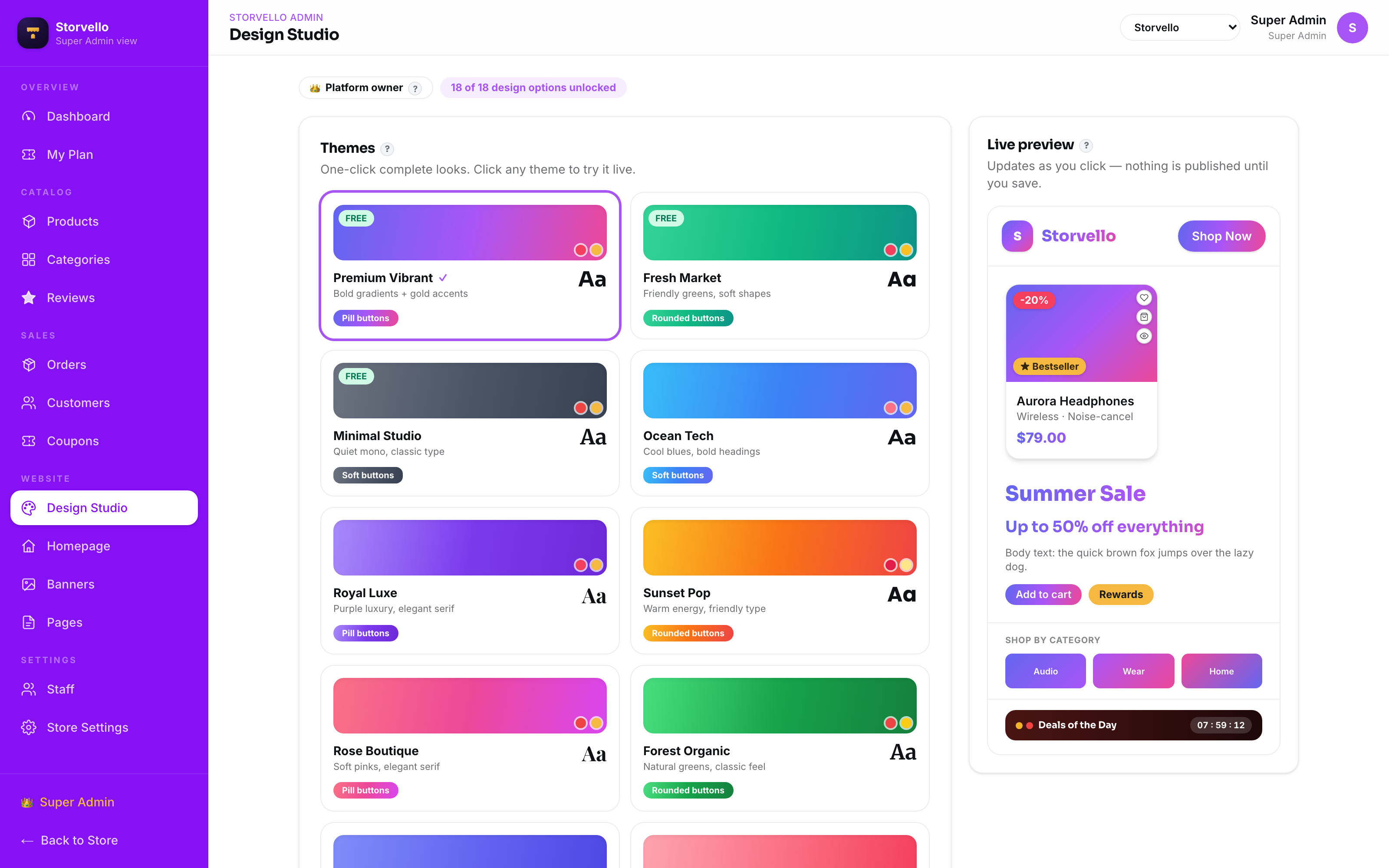Open the Products section
1389x868 pixels.
pyautogui.click(x=104, y=222)
